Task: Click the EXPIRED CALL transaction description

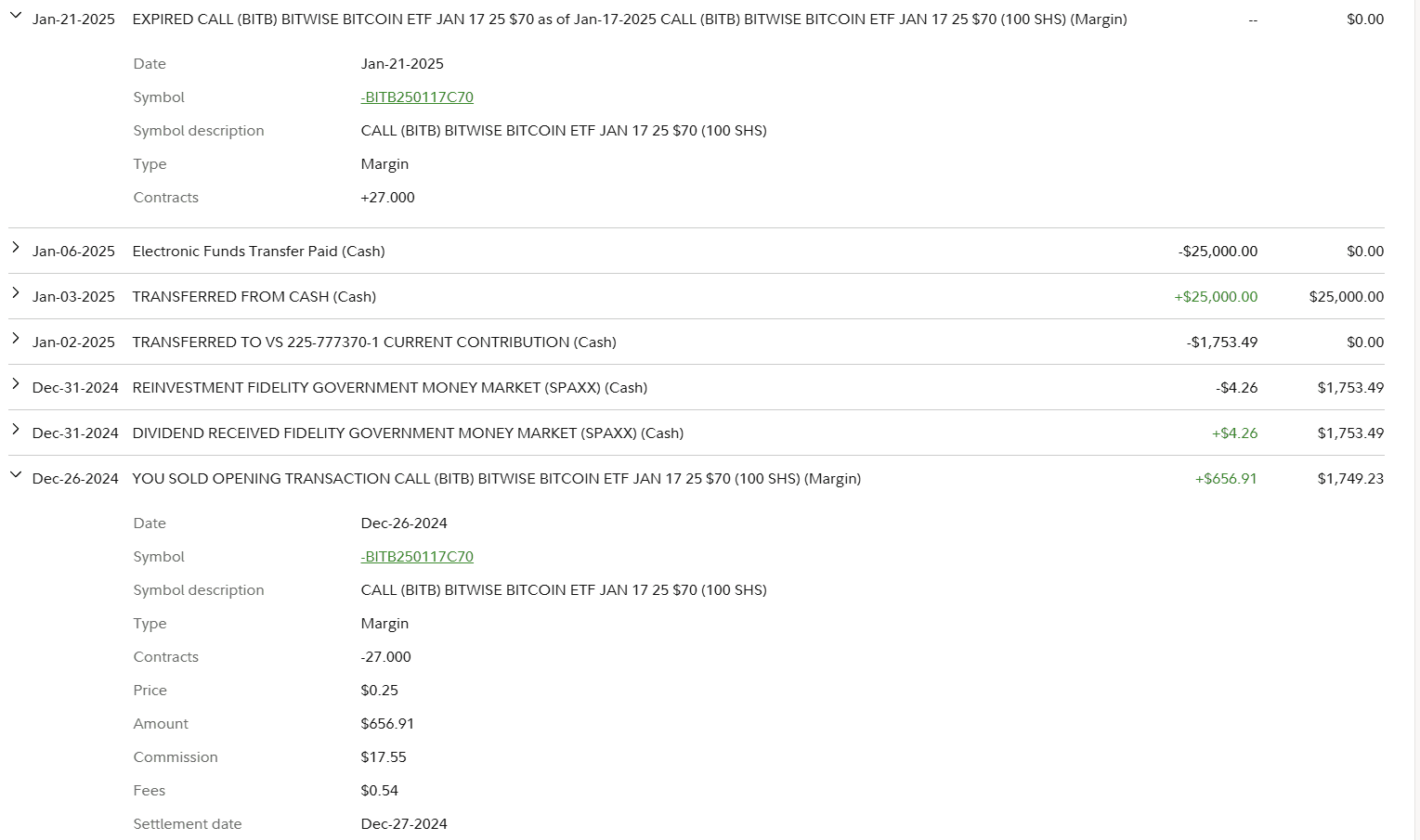Action: pyautogui.click(x=629, y=19)
